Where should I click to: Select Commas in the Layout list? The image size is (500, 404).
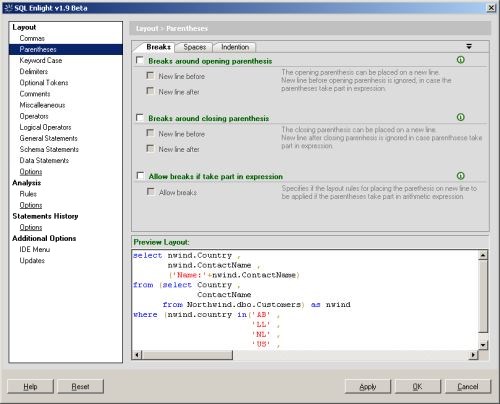pos(32,38)
